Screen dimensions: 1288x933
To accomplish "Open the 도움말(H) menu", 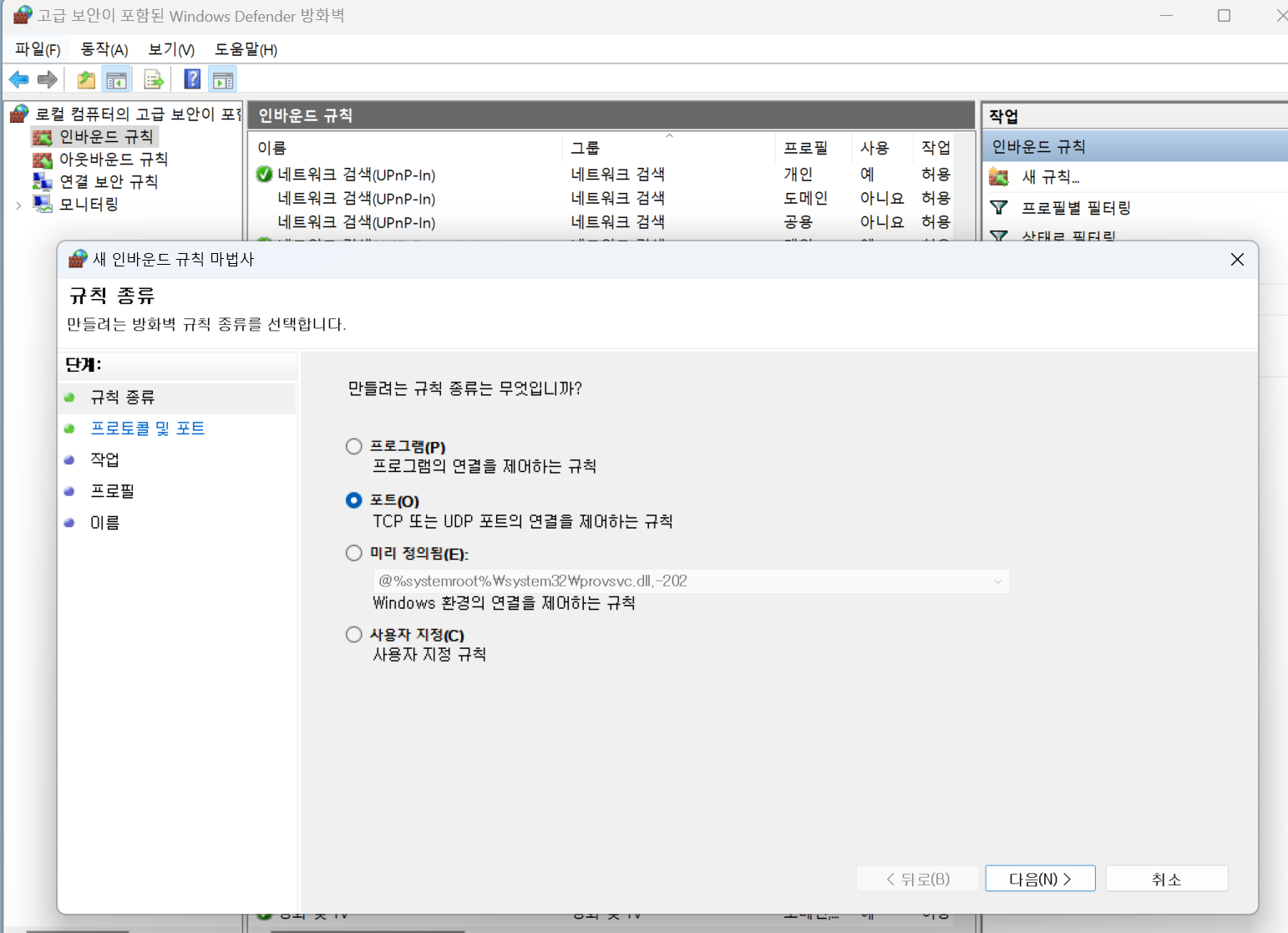I will 246,49.
